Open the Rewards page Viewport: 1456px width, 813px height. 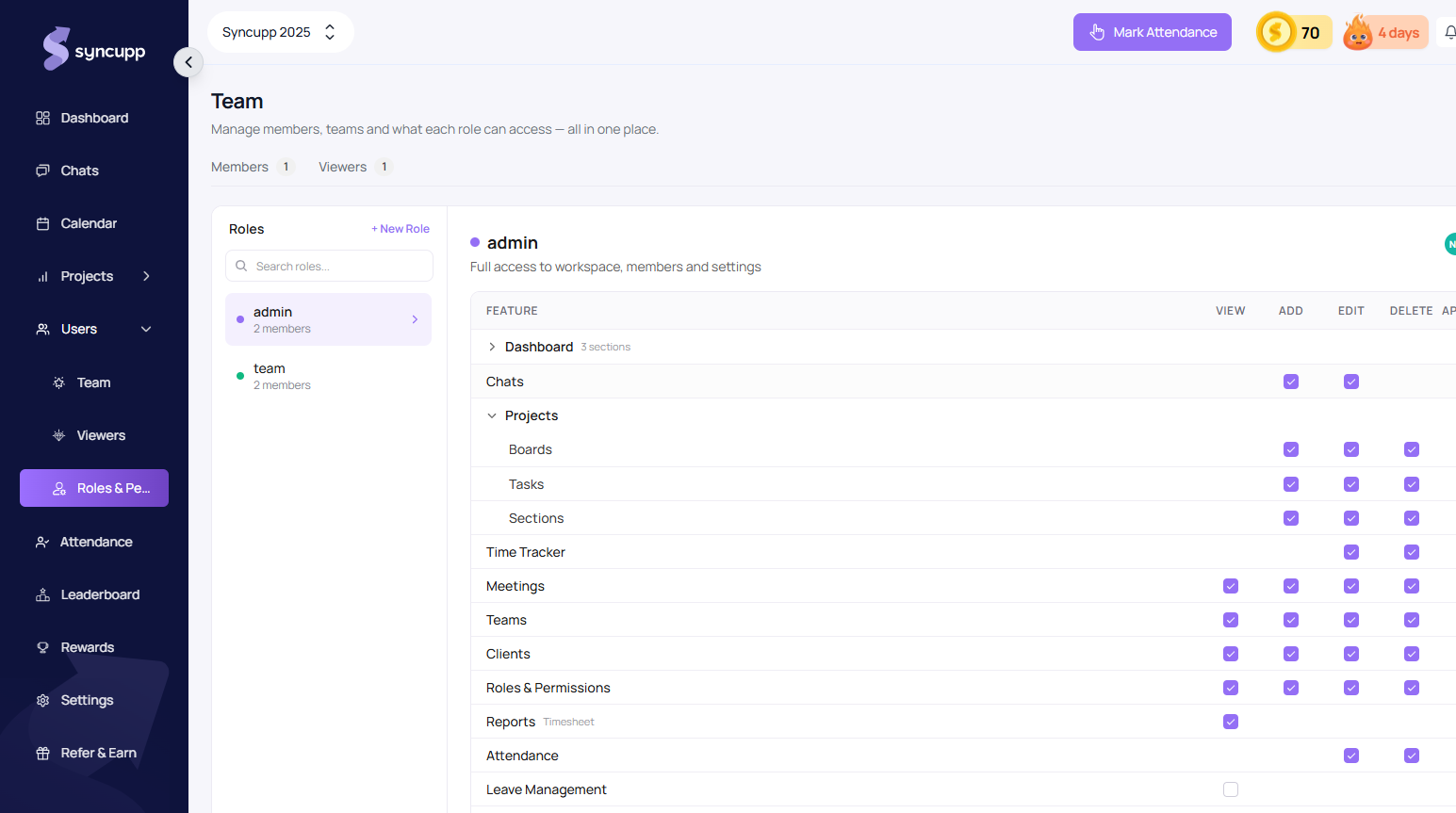click(x=87, y=647)
